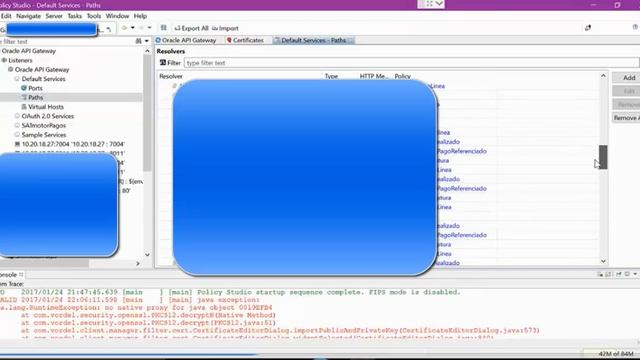Click the link icon at toolbar right
The height and width of the screenshot is (360, 640).
(588, 28)
